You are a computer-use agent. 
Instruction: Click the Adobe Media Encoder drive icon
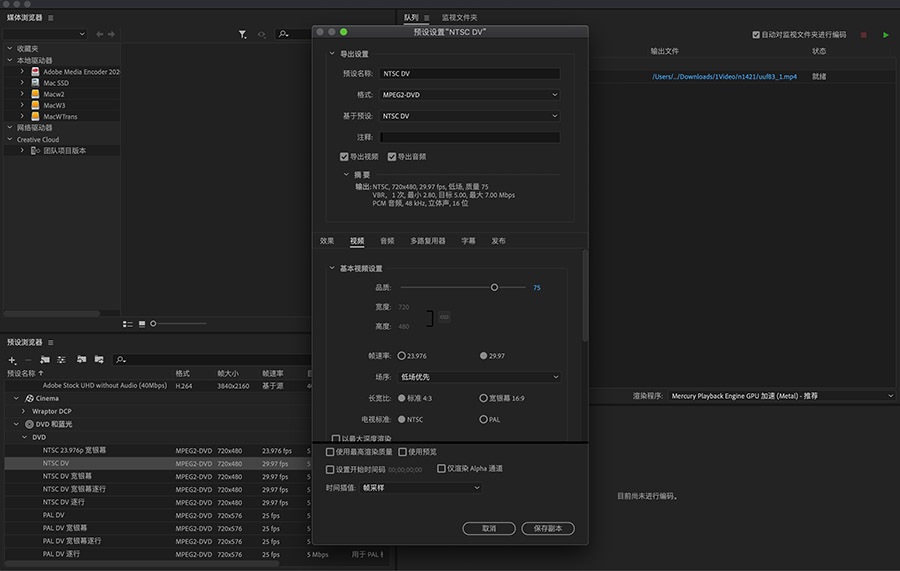click(x=35, y=72)
